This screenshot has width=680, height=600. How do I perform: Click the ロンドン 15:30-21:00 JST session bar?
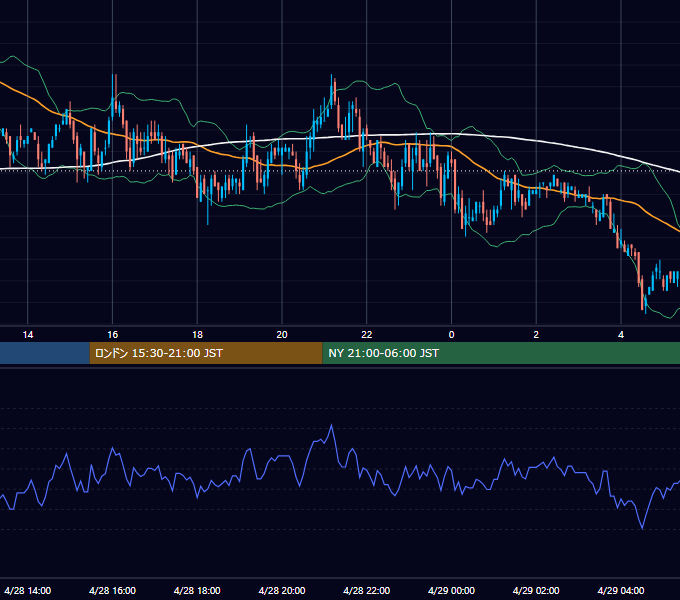(206, 353)
